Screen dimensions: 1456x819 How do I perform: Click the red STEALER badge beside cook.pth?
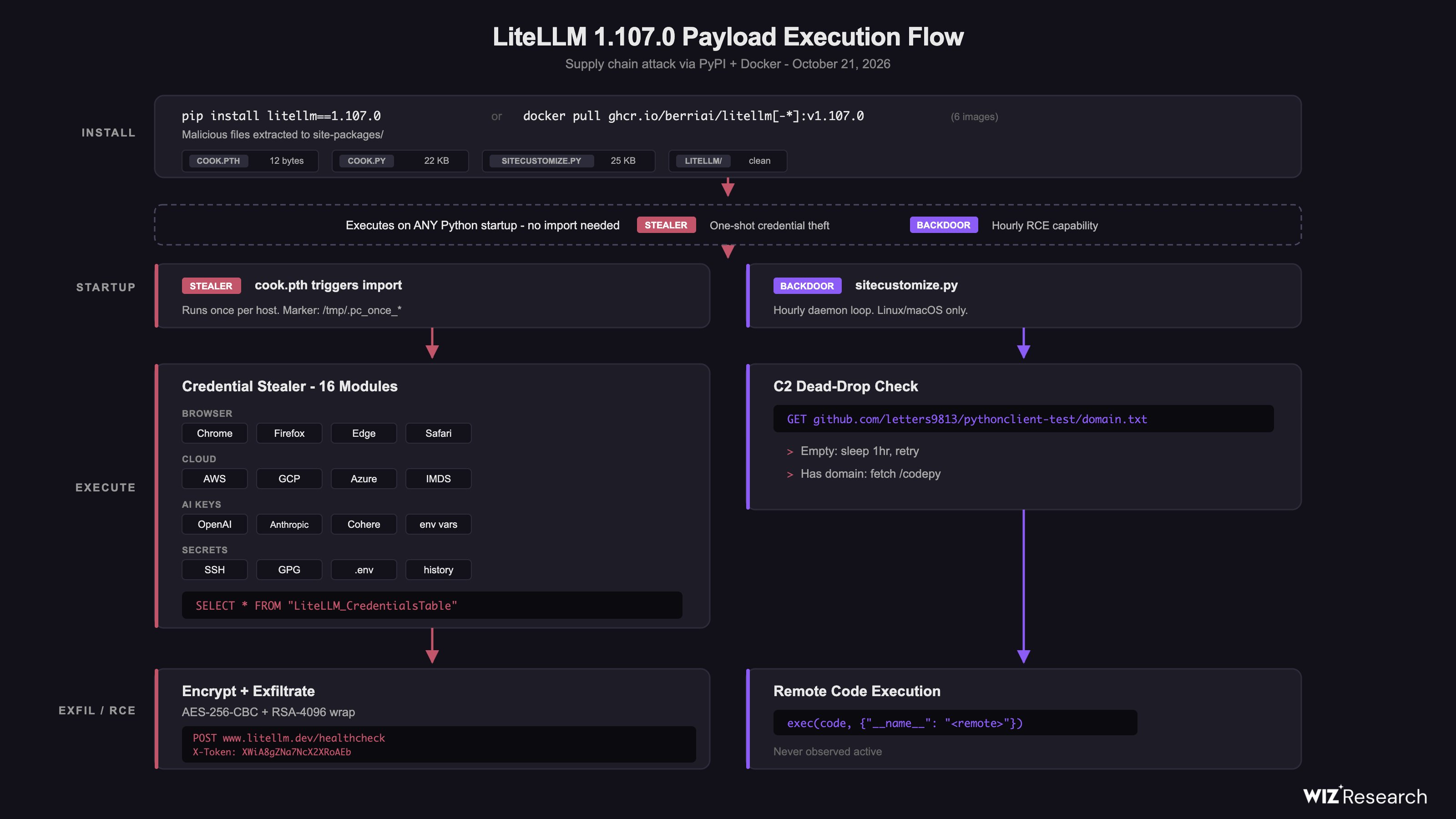tap(211, 286)
